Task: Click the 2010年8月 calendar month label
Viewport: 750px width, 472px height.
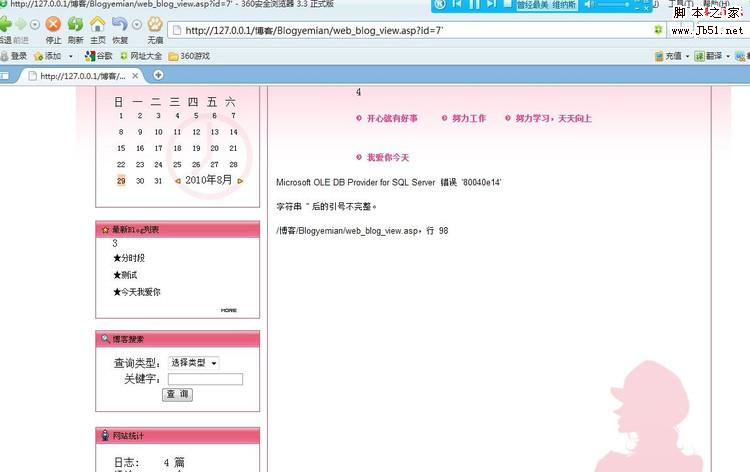Action: coord(209,180)
